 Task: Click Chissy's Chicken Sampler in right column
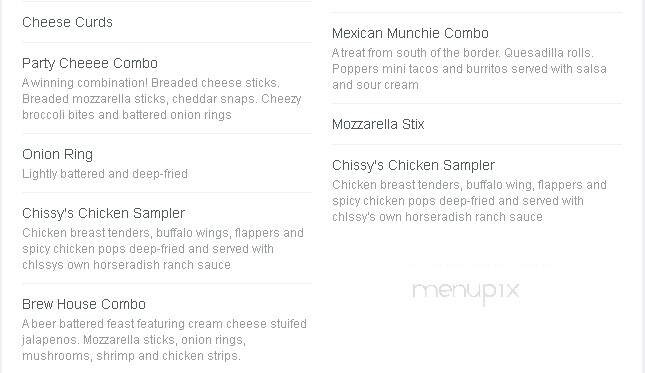click(x=413, y=165)
